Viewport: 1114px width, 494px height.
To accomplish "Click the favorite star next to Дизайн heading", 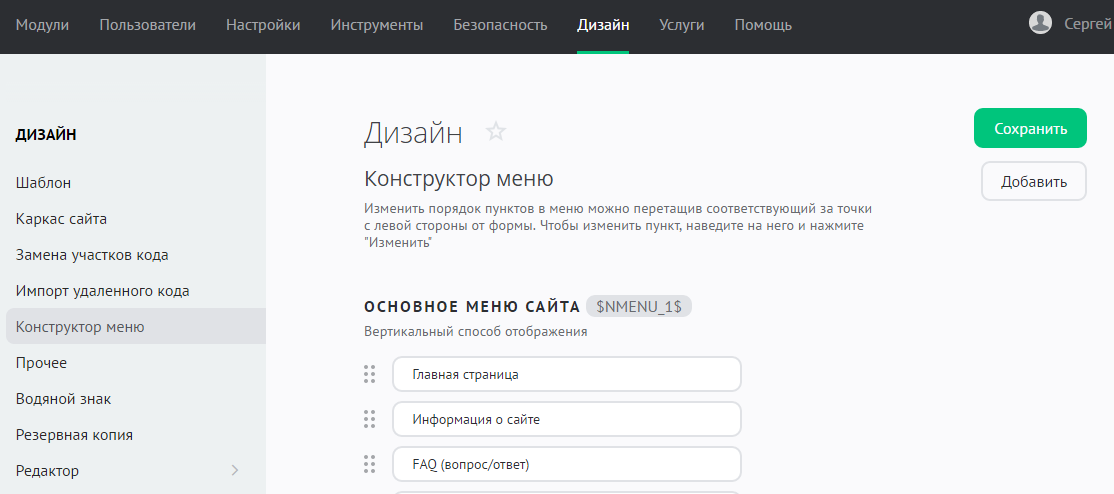I will point(496,131).
